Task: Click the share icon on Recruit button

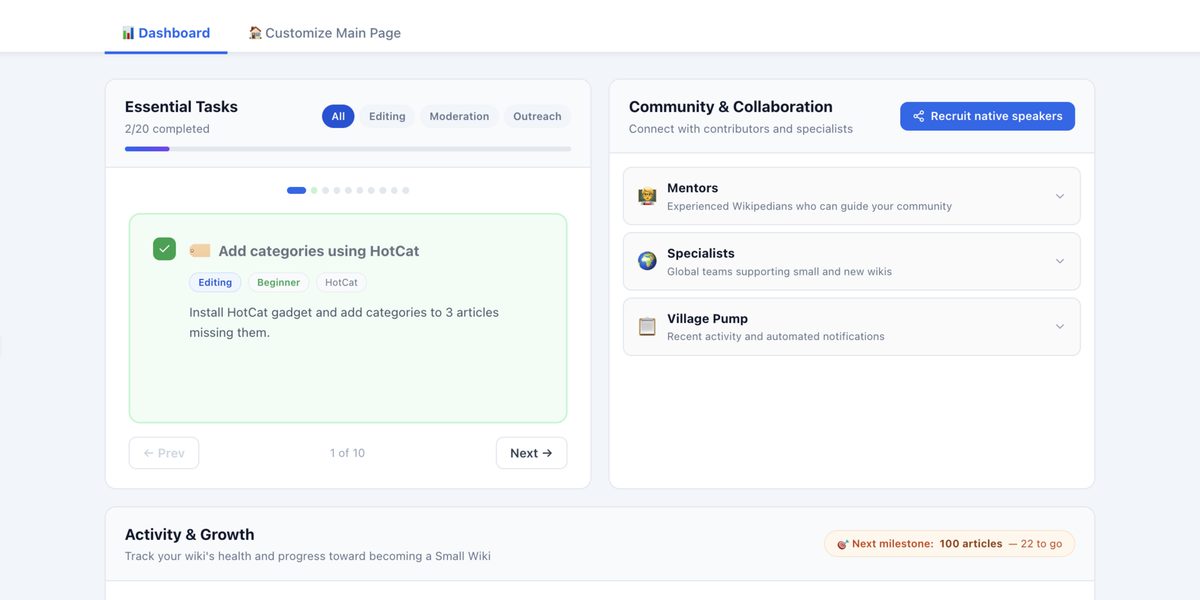Action: pos(919,116)
